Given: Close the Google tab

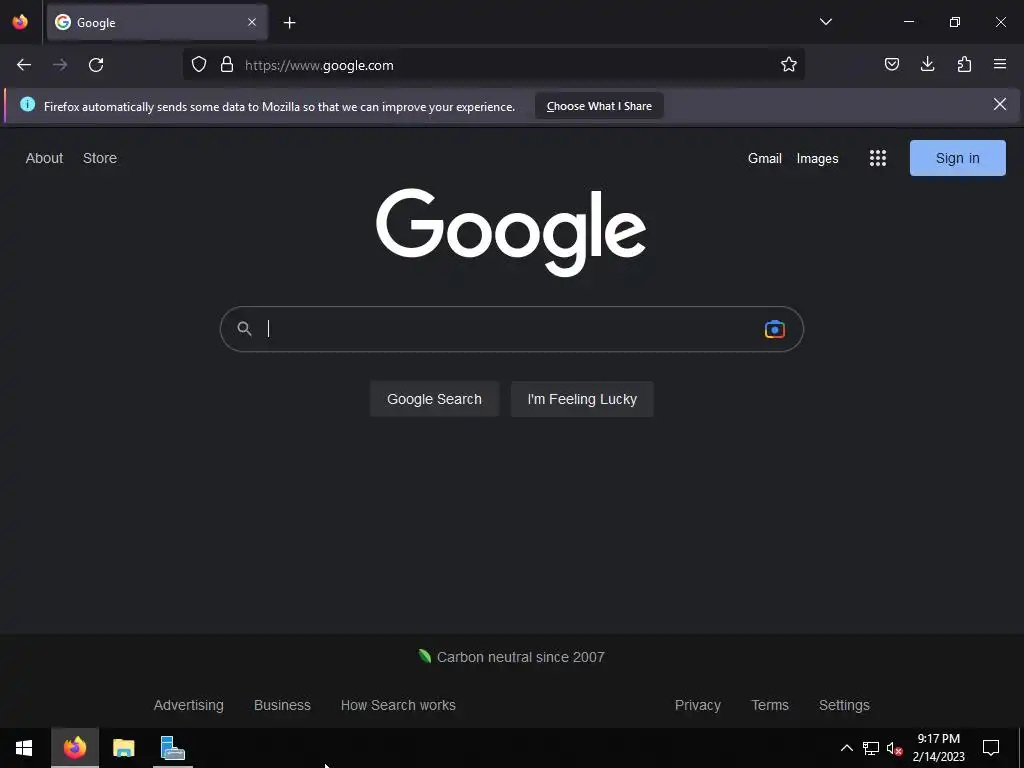Looking at the screenshot, I should pos(252,22).
